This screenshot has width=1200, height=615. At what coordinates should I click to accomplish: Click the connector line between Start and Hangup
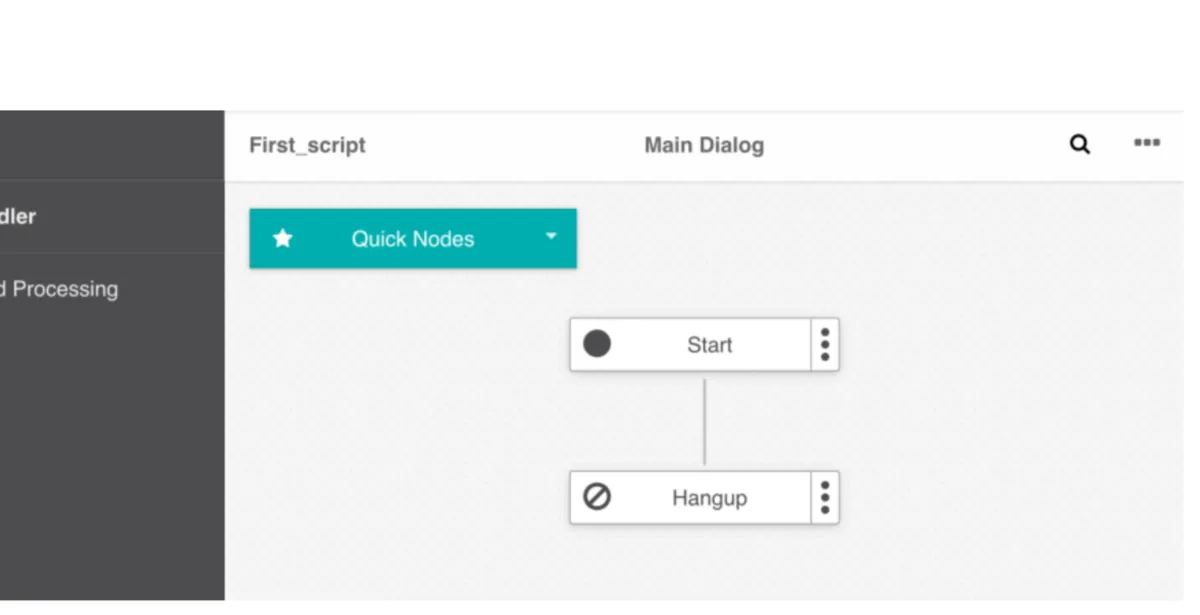click(704, 421)
